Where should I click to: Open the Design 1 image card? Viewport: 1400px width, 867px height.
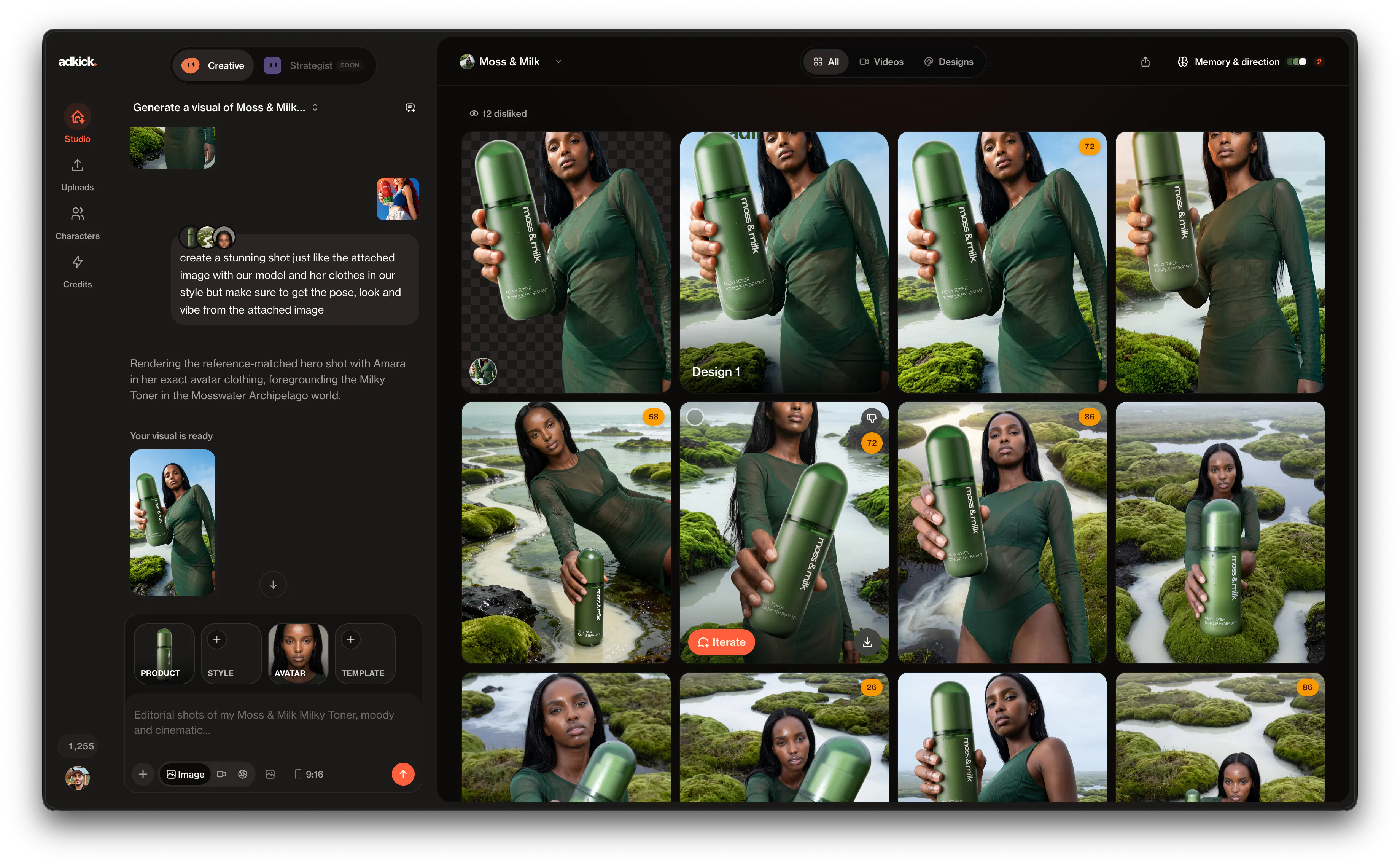(783, 262)
